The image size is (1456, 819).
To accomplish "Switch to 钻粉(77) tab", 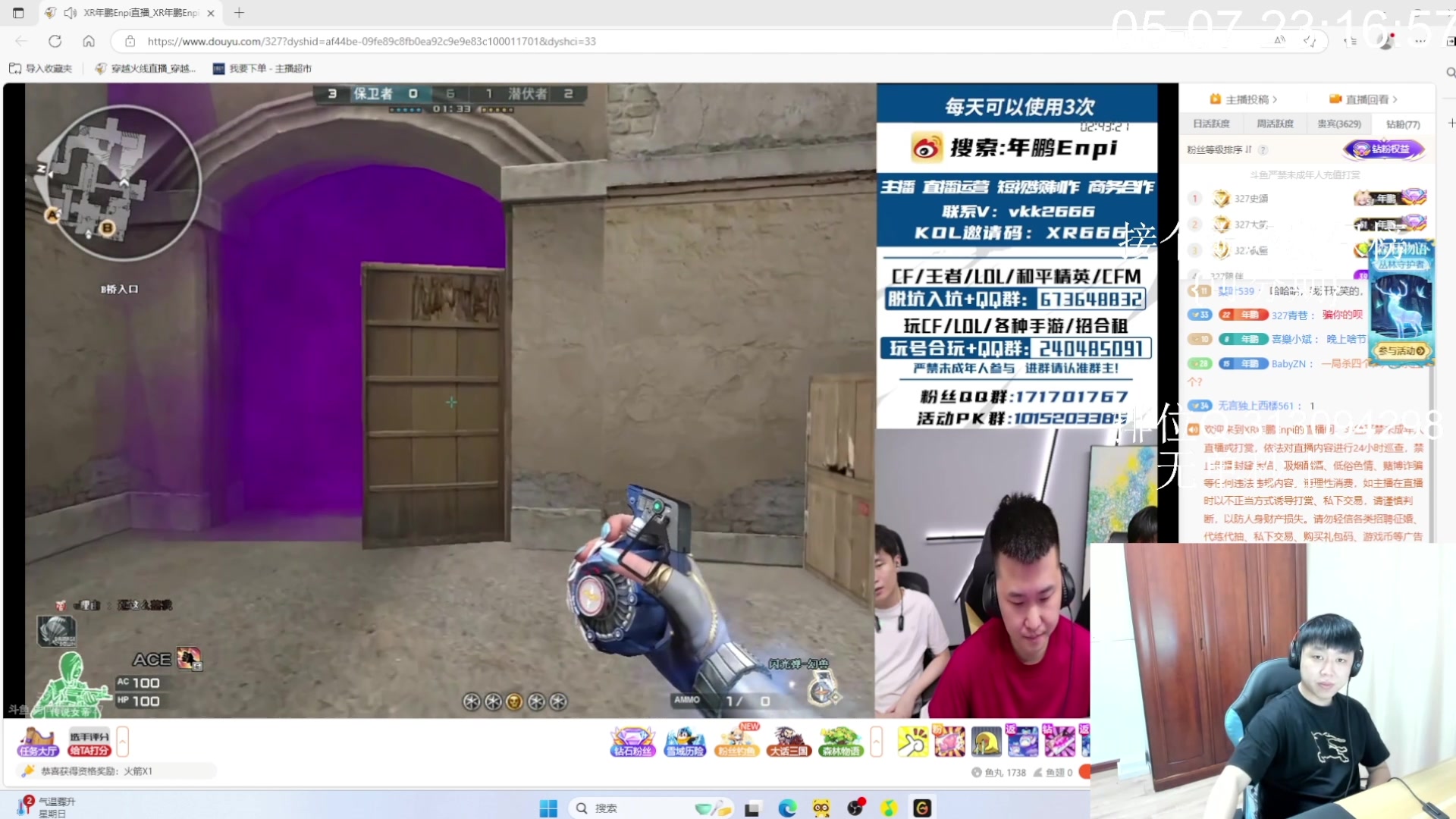I will point(1403,124).
